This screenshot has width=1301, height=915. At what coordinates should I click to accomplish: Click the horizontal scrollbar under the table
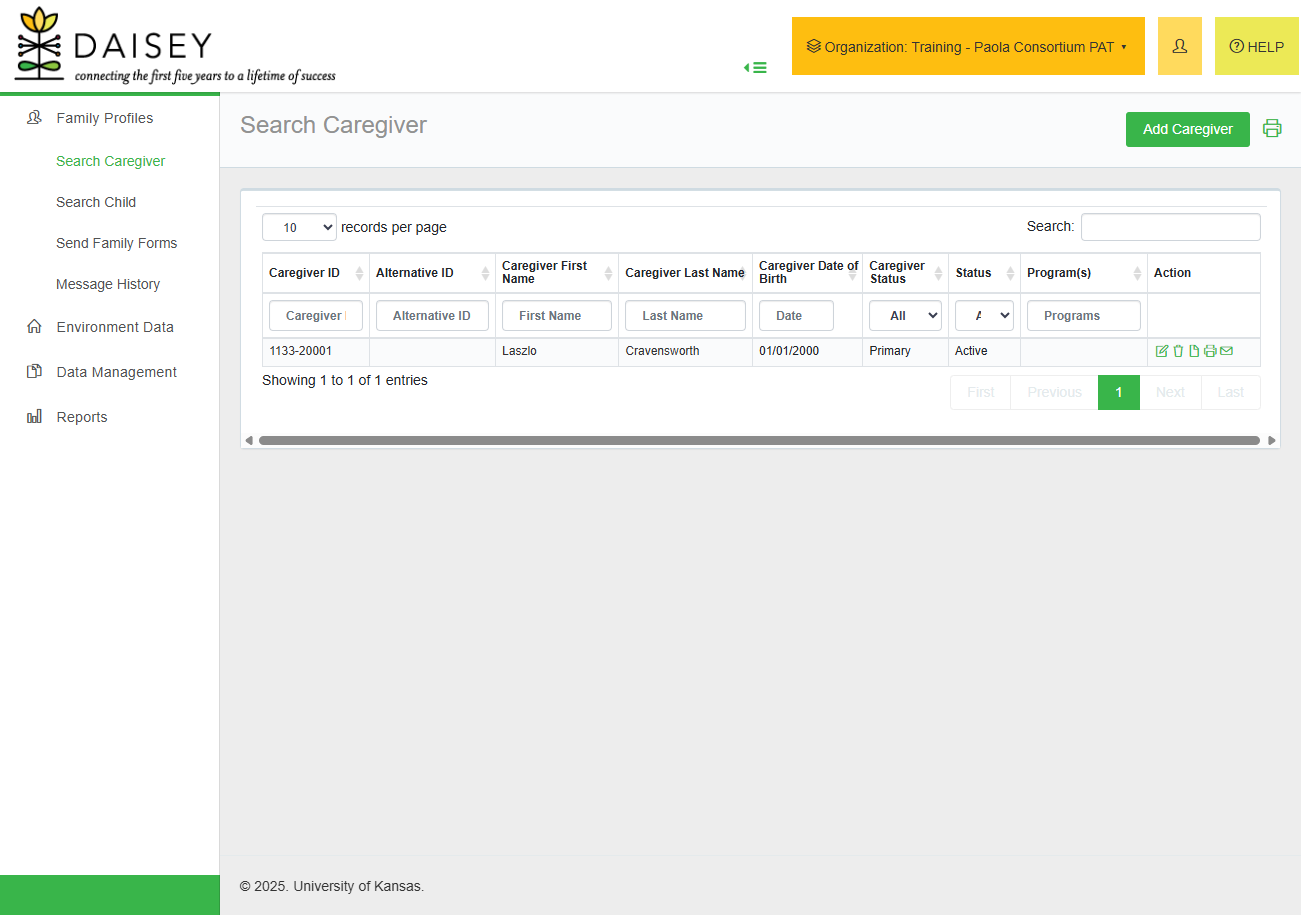759,440
